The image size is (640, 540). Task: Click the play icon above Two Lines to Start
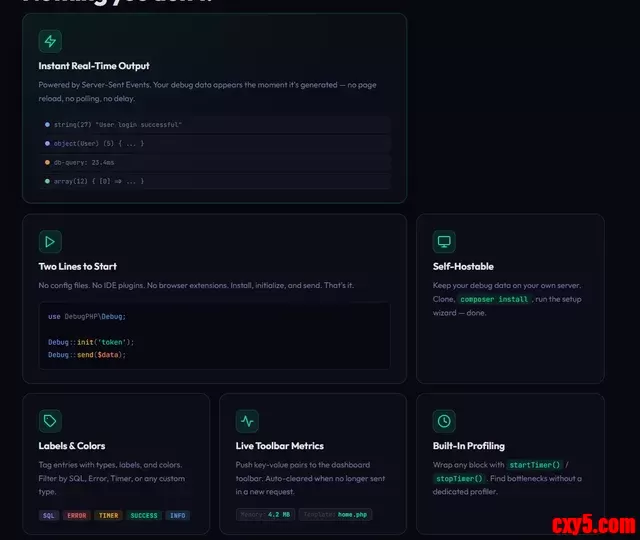click(x=50, y=241)
